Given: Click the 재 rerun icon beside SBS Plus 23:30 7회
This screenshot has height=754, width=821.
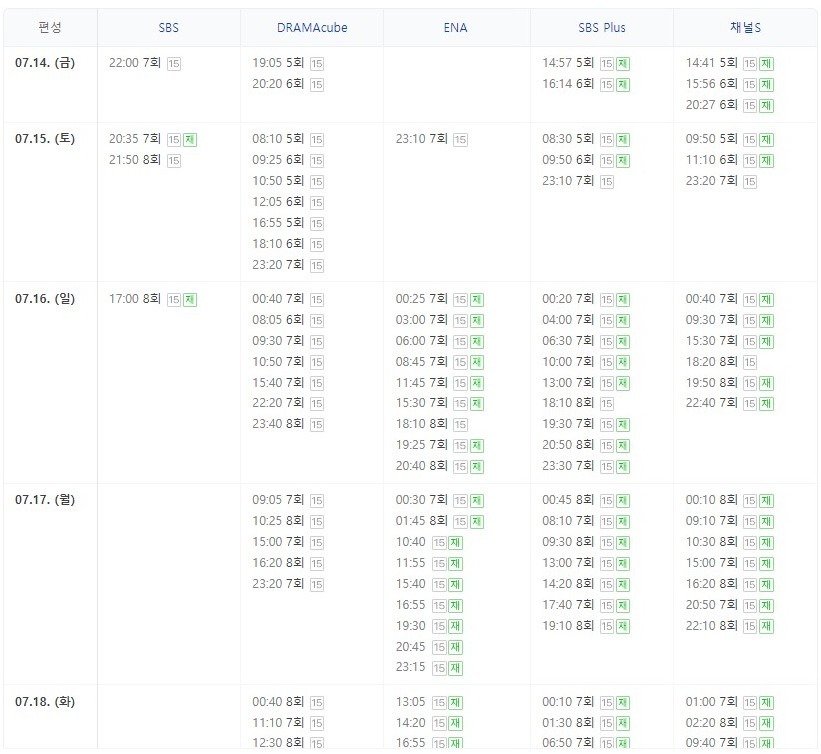Looking at the screenshot, I should click(623, 467).
